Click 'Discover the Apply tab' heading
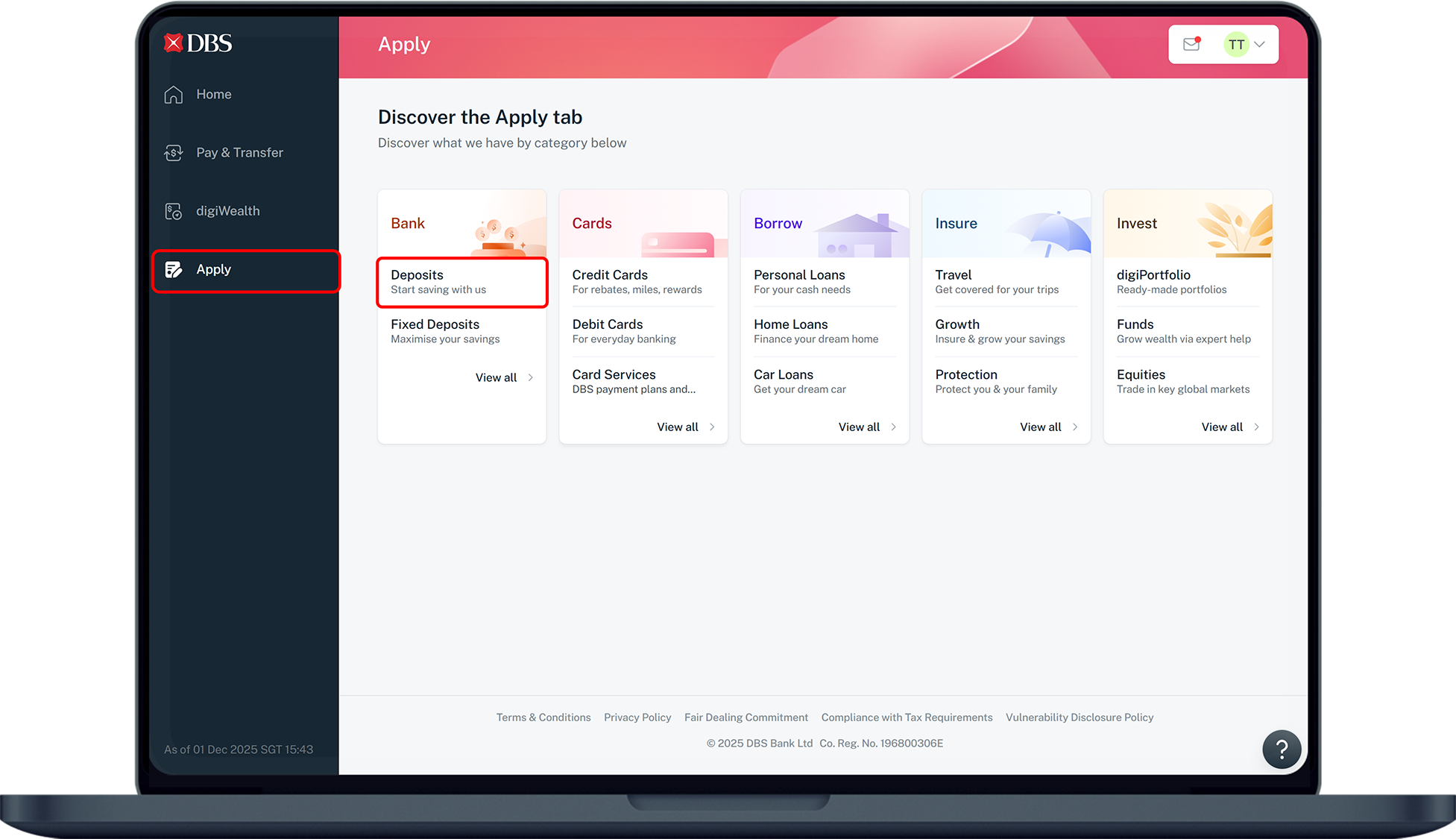The image size is (1456, 839). tap(480, 117)
